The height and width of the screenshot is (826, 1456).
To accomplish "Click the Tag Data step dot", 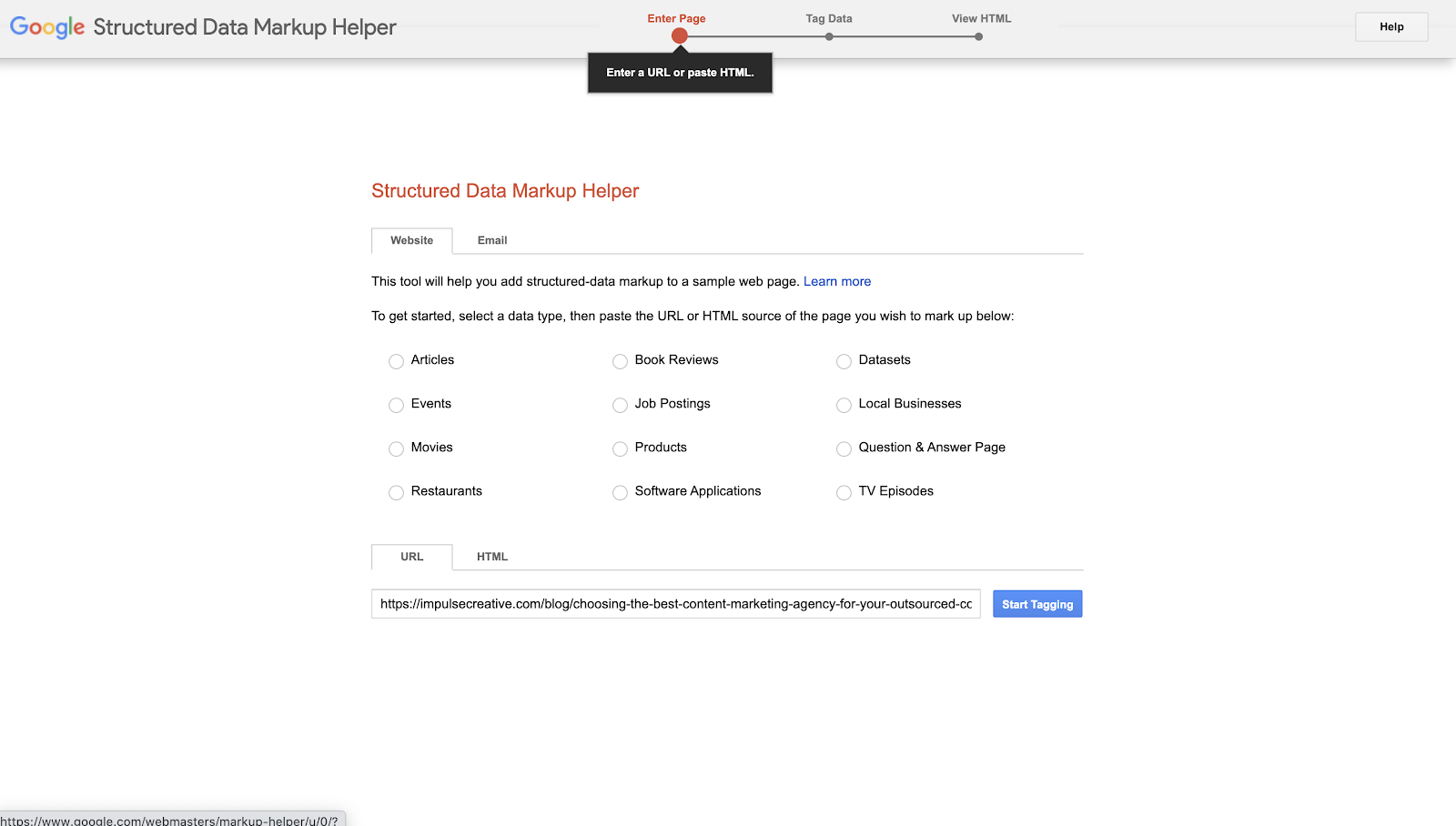I will click(829, 37).
